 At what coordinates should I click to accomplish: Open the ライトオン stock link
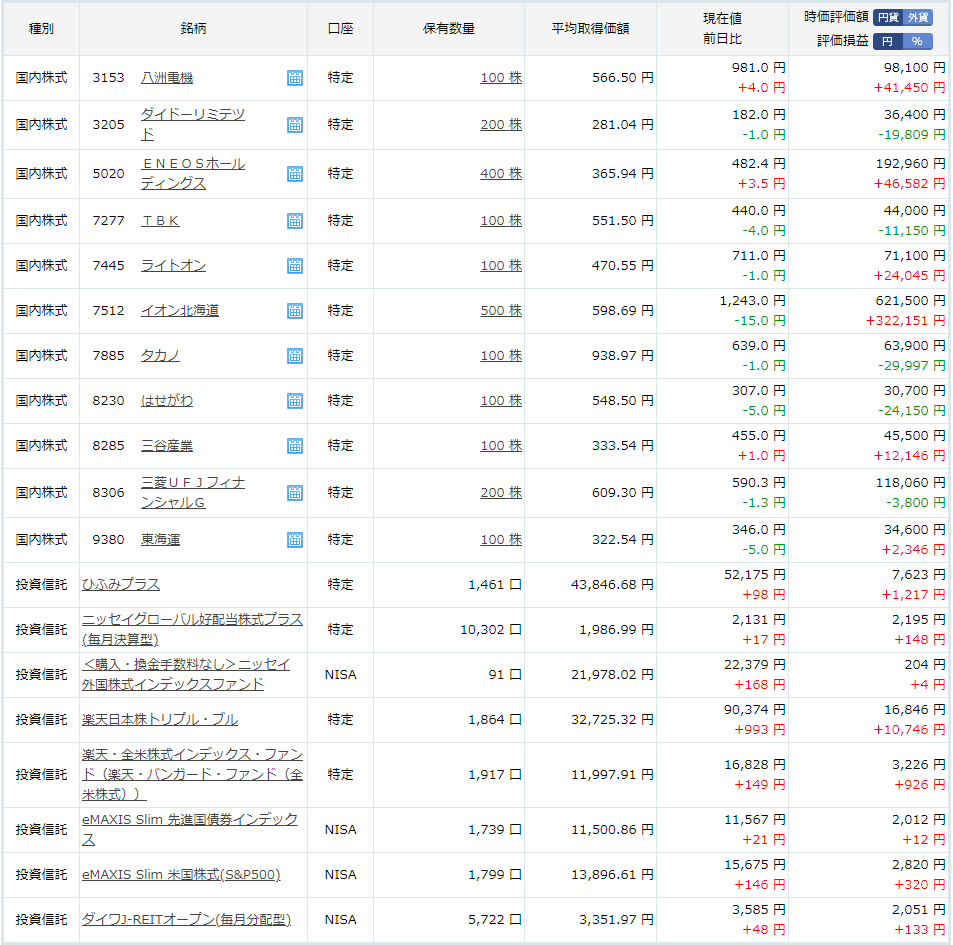pyautogui.click(x=173, y=266)
